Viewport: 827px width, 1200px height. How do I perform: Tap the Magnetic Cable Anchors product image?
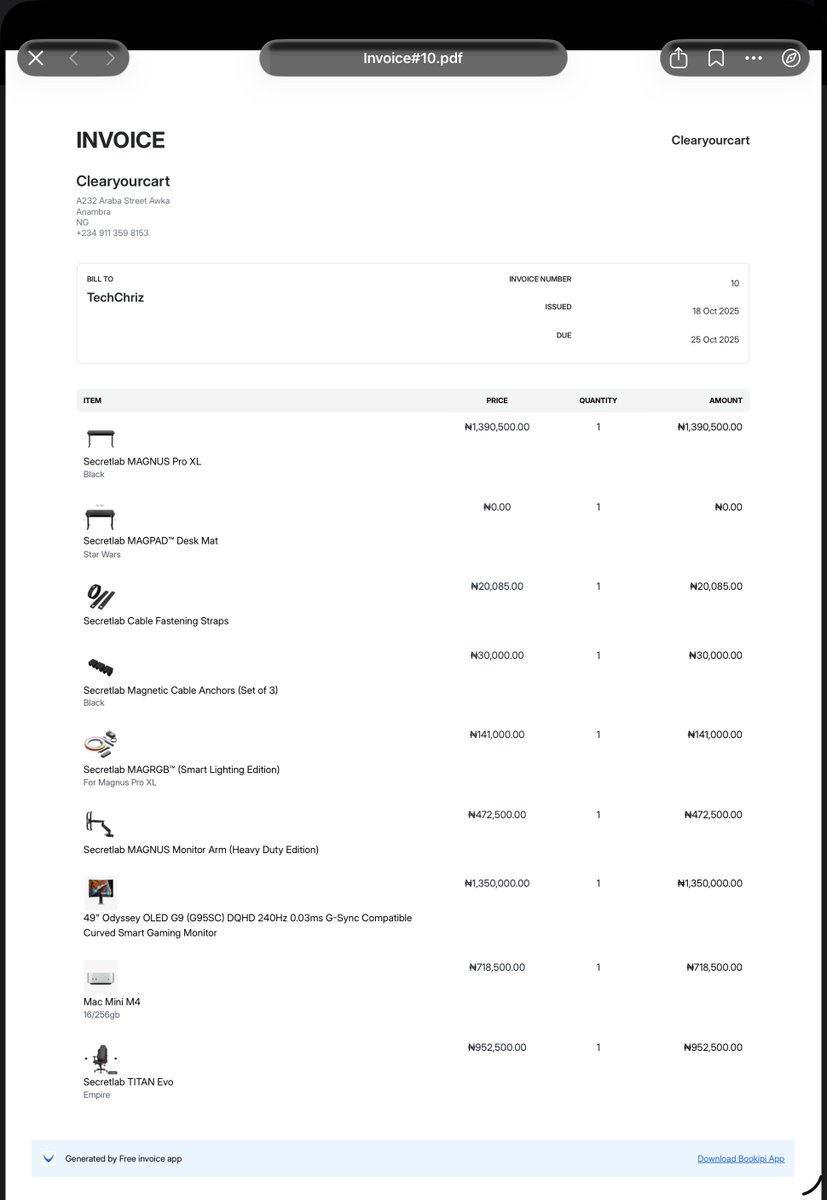[100, 667]
